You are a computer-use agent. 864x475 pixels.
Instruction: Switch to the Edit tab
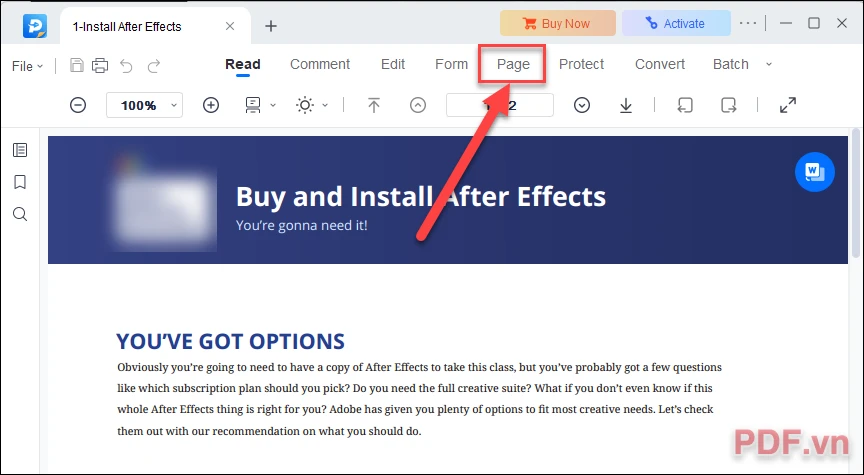pos(393,64)
